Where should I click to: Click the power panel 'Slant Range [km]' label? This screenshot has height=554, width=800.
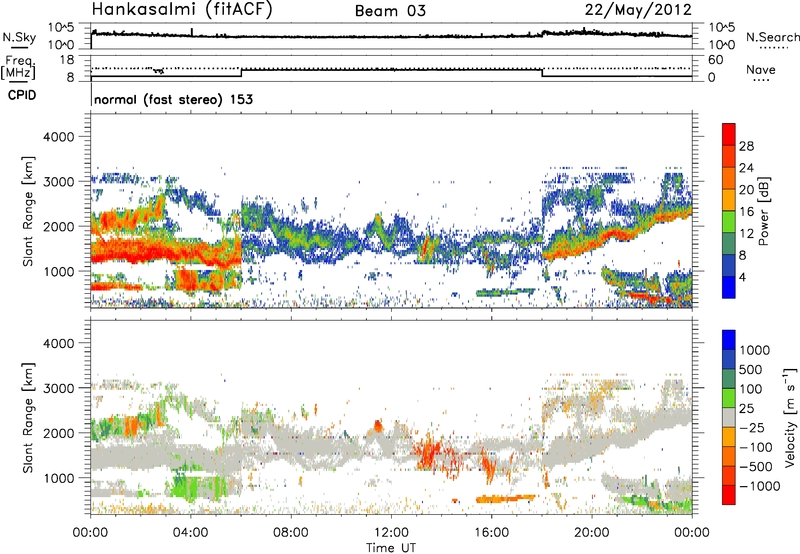(28, 211)
